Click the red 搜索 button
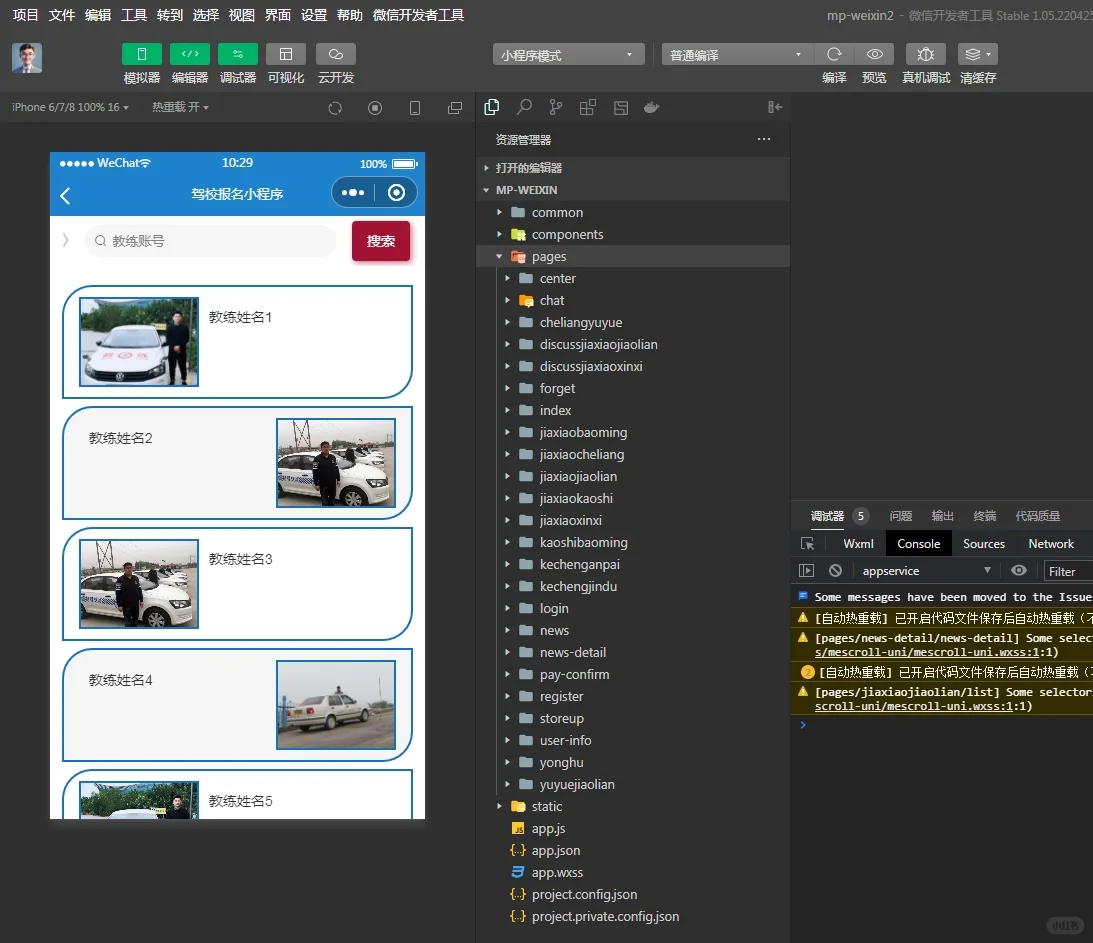 click(x=381, y=241)
